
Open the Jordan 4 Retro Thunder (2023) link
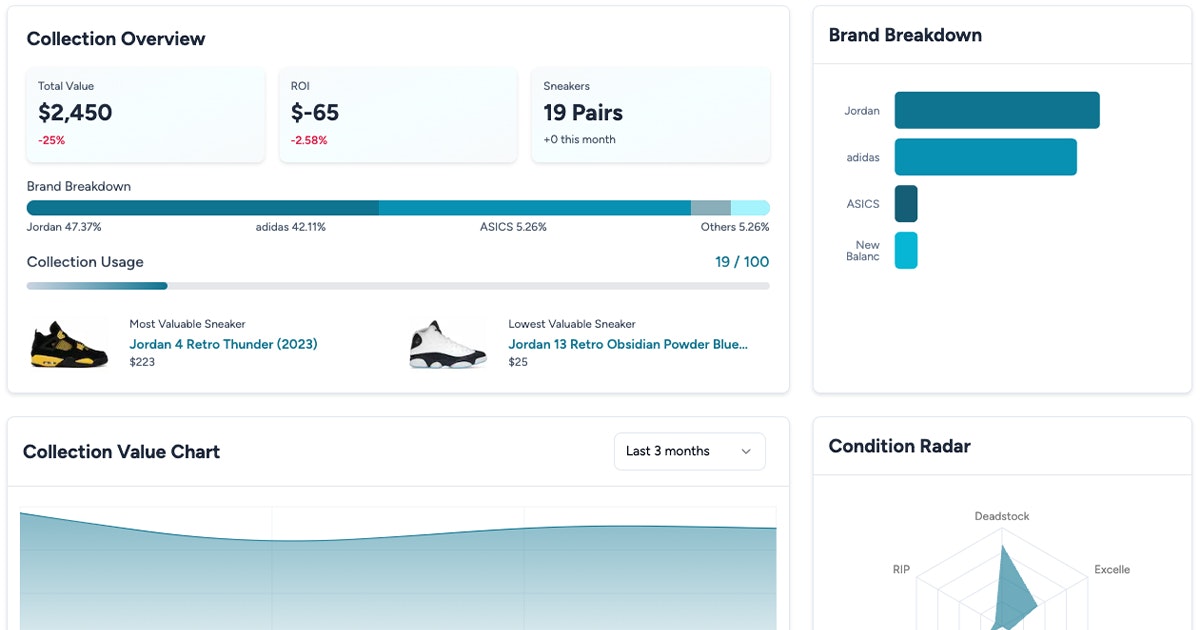pyautogui.click(x=223, y=344)
